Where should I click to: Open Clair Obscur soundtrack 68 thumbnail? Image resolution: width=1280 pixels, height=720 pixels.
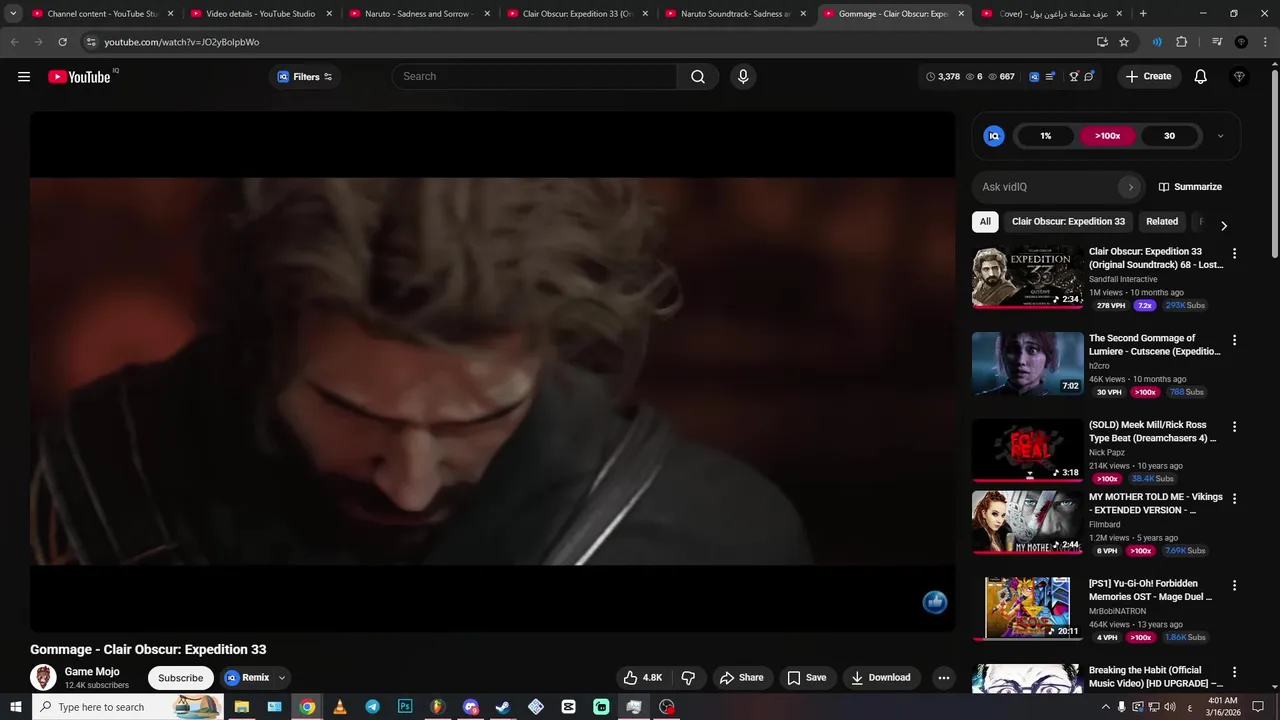pos(1027,278)
